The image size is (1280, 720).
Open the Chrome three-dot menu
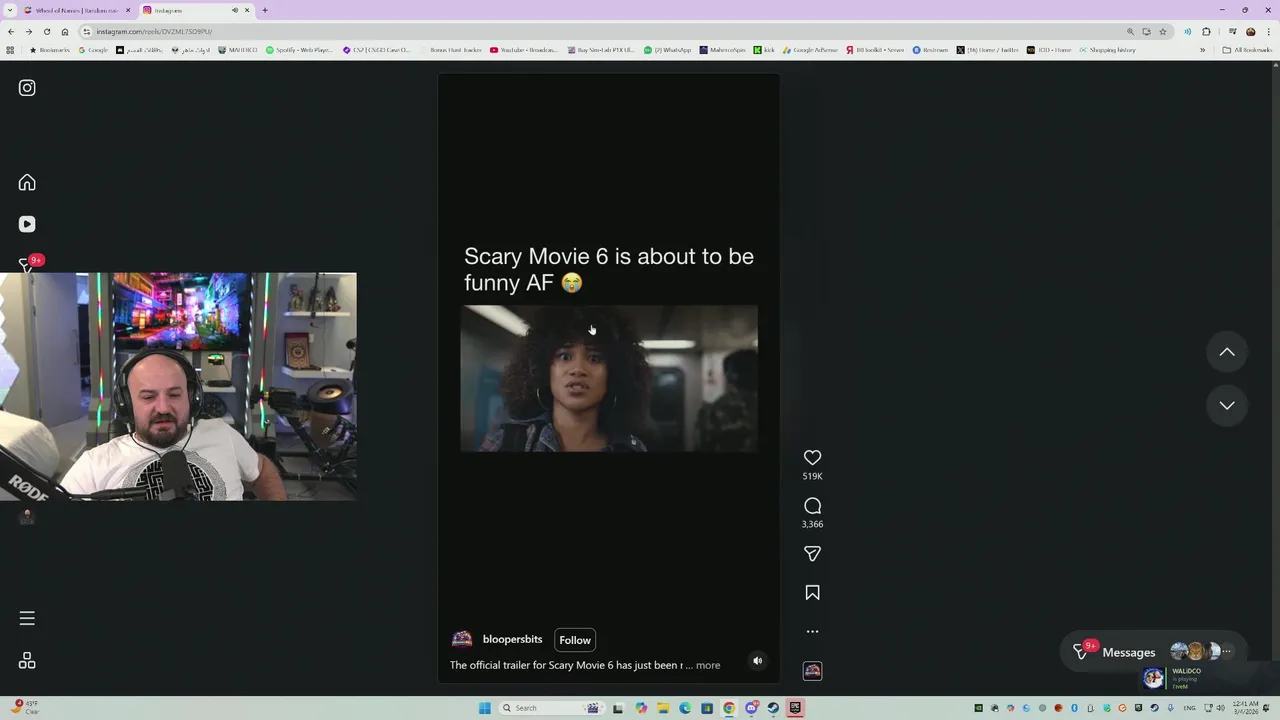[1269, 31]
